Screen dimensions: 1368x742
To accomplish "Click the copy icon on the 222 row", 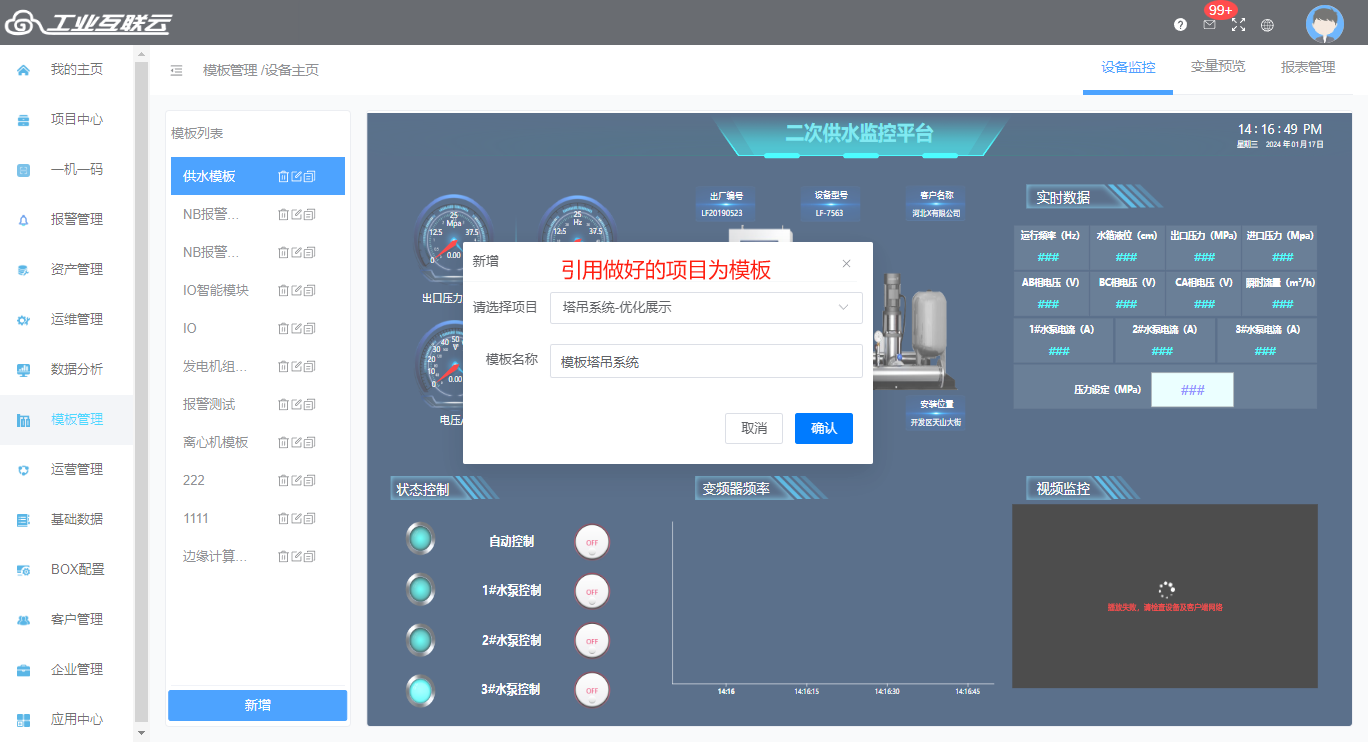I will coord(309,480).
